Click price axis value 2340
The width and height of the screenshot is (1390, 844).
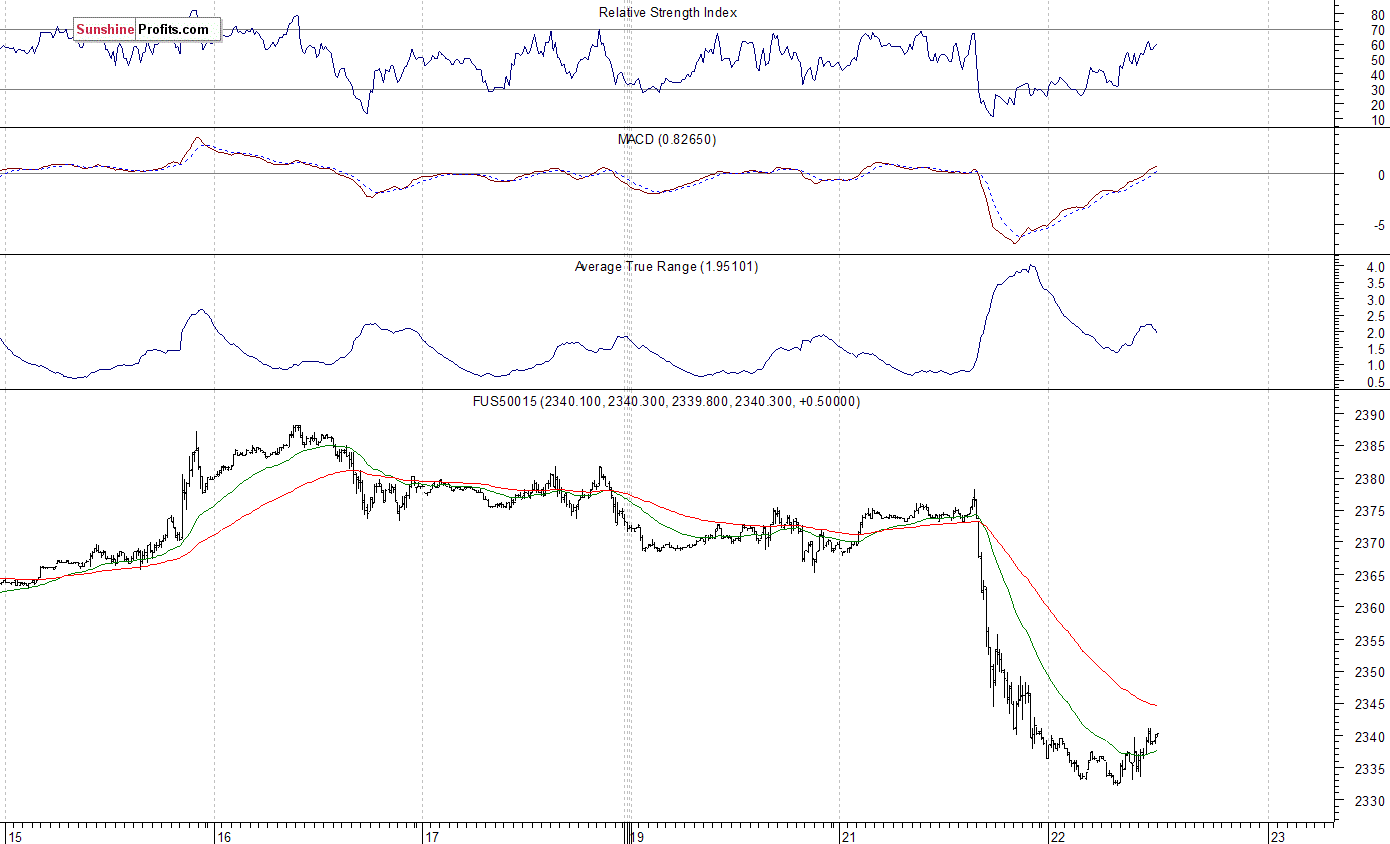(1369, 737)
